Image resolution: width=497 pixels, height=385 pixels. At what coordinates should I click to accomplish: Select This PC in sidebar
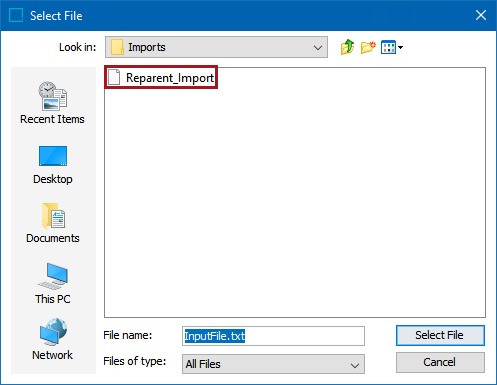point(53,283)
